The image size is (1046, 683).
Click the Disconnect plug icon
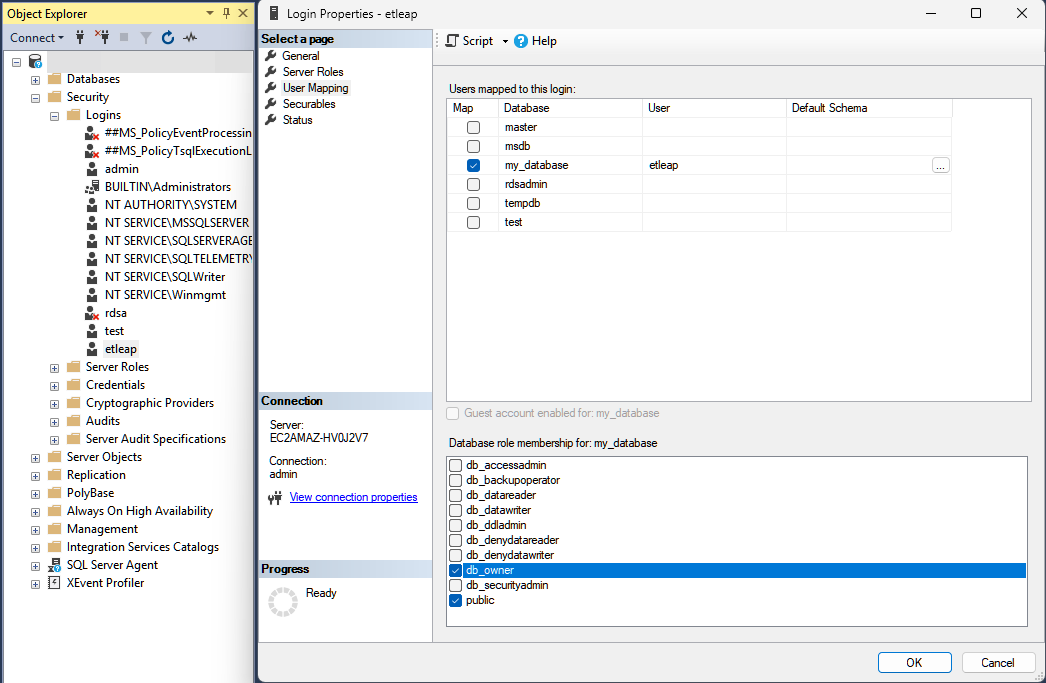tap(101, 38)
